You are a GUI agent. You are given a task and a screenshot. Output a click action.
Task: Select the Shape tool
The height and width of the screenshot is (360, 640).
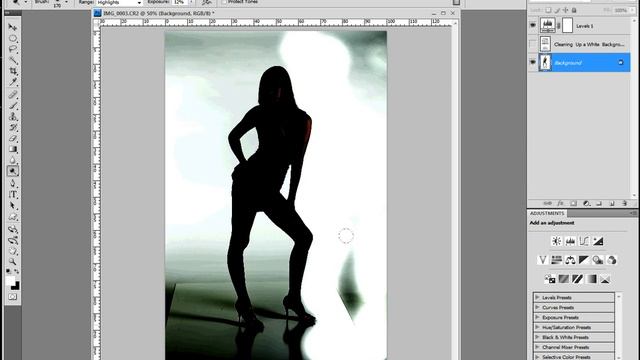13,217
